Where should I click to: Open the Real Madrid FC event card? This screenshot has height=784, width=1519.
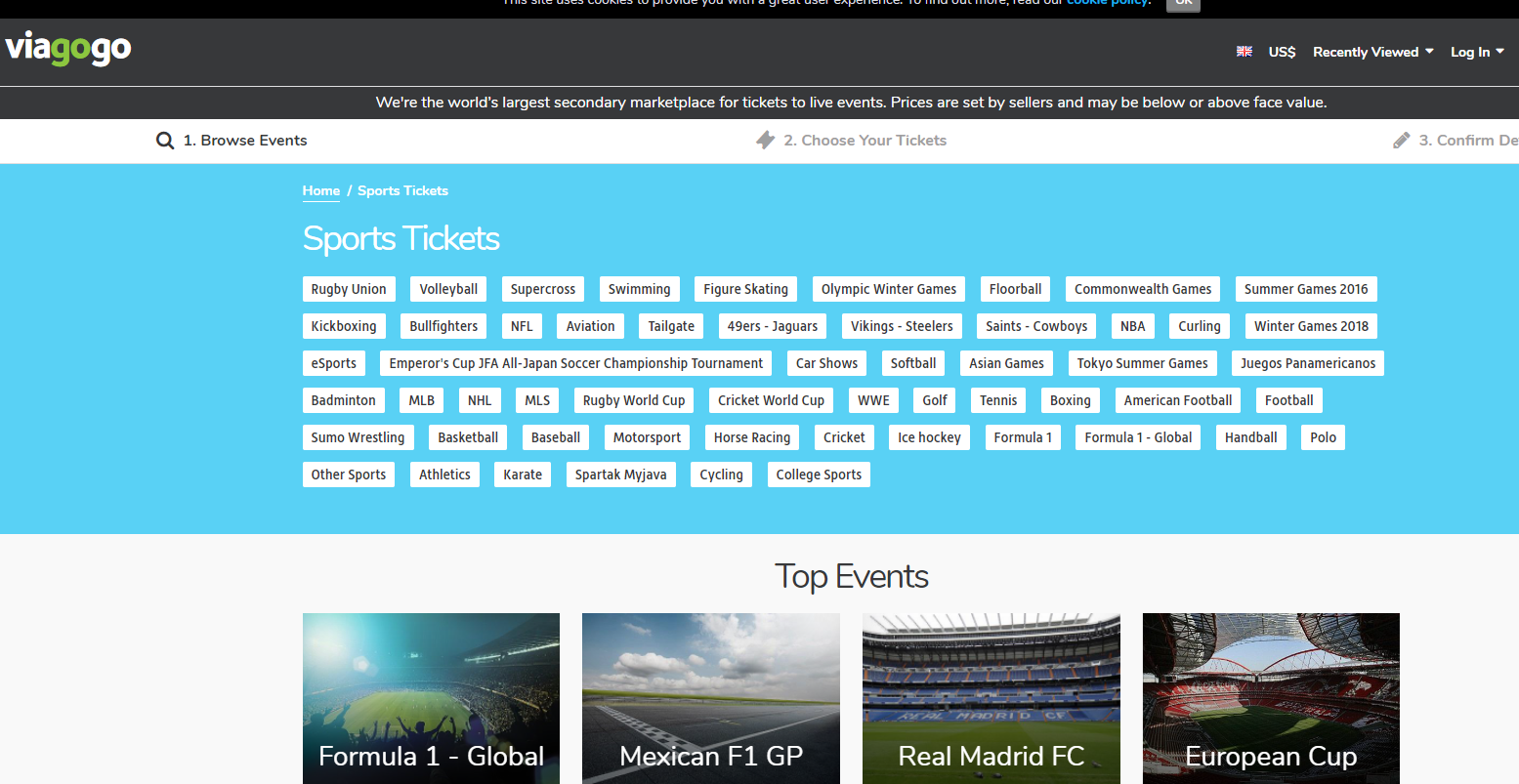pos(992,698)
